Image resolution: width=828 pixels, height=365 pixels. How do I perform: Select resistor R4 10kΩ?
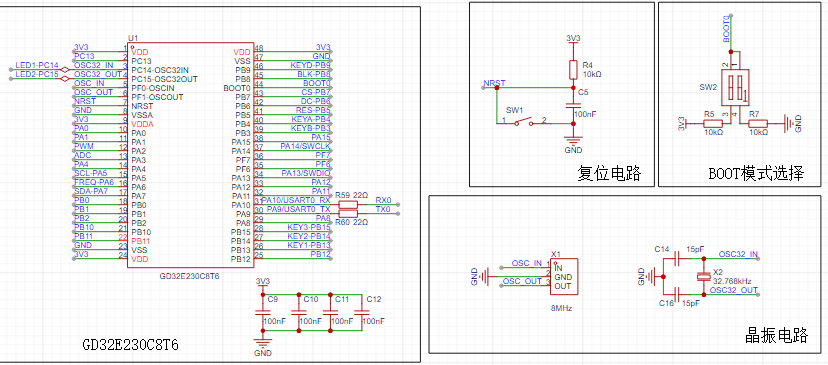click(x=573, y=69)
